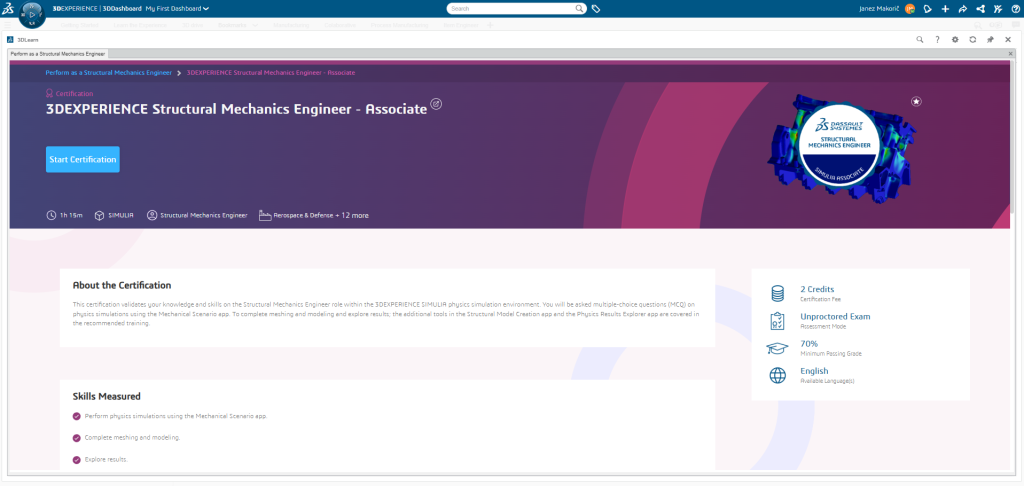The height and width of the screenshot is (486, 1024).
Task: Refresh the 3DLearn widget
Action: [x=972, y=40]
